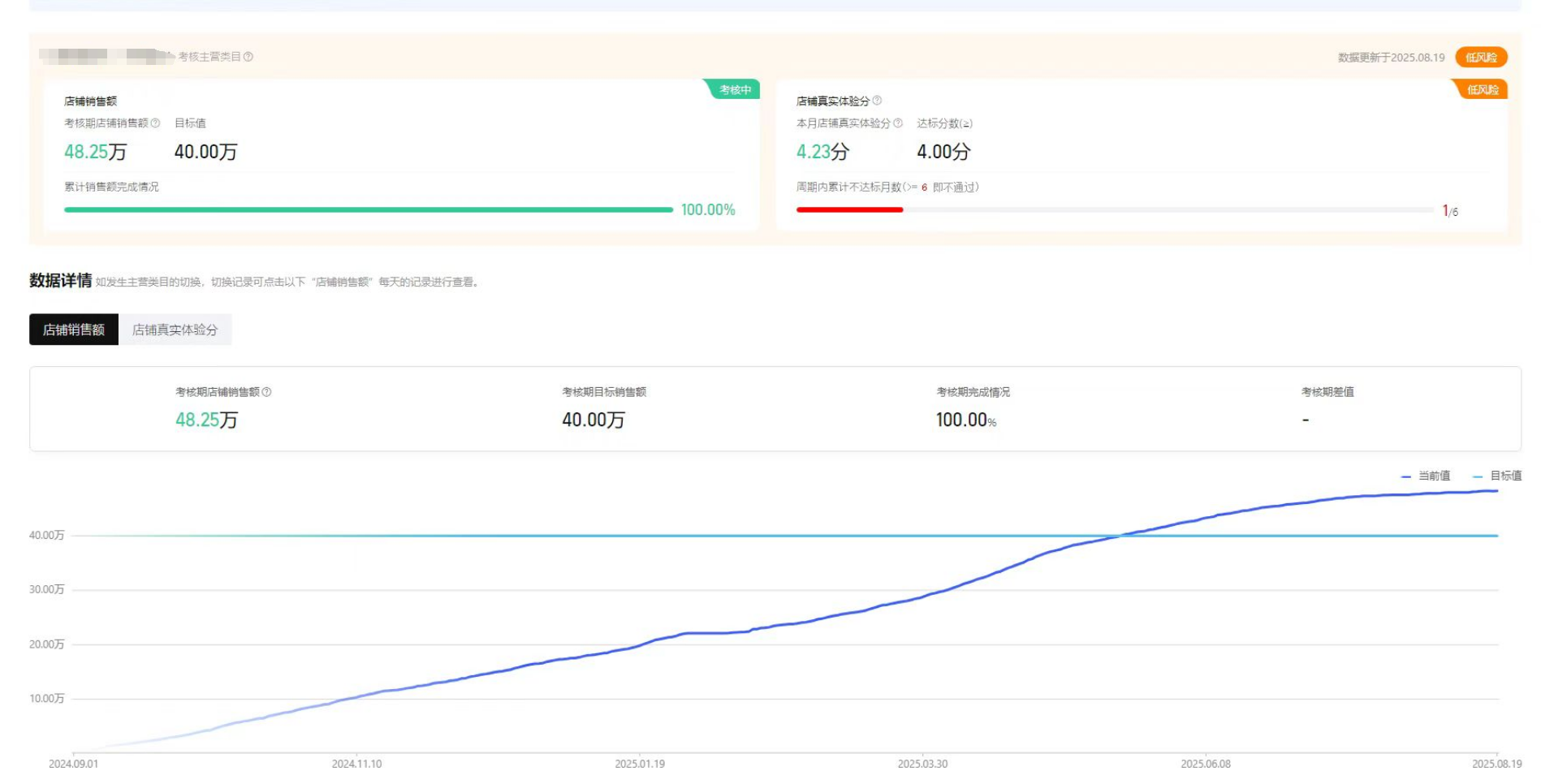Toggle the 目标值 legend series
This screenshot has width=1541, height=784.
click(x=1498, y=476)
